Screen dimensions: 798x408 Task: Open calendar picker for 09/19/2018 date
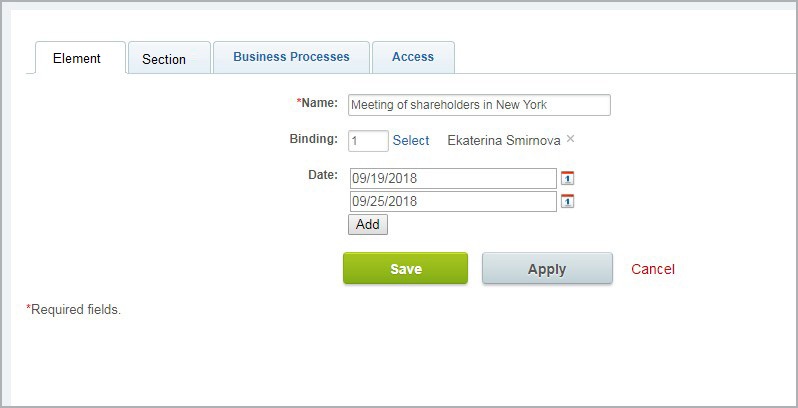tap(567, 179)
